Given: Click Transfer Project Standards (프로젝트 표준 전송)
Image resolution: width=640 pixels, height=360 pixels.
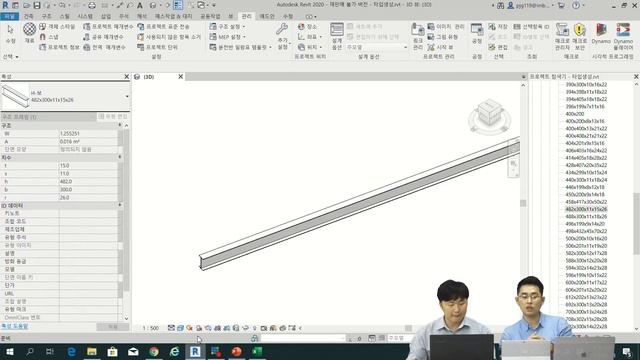Looking at the screenshot, I should point(163,27).
